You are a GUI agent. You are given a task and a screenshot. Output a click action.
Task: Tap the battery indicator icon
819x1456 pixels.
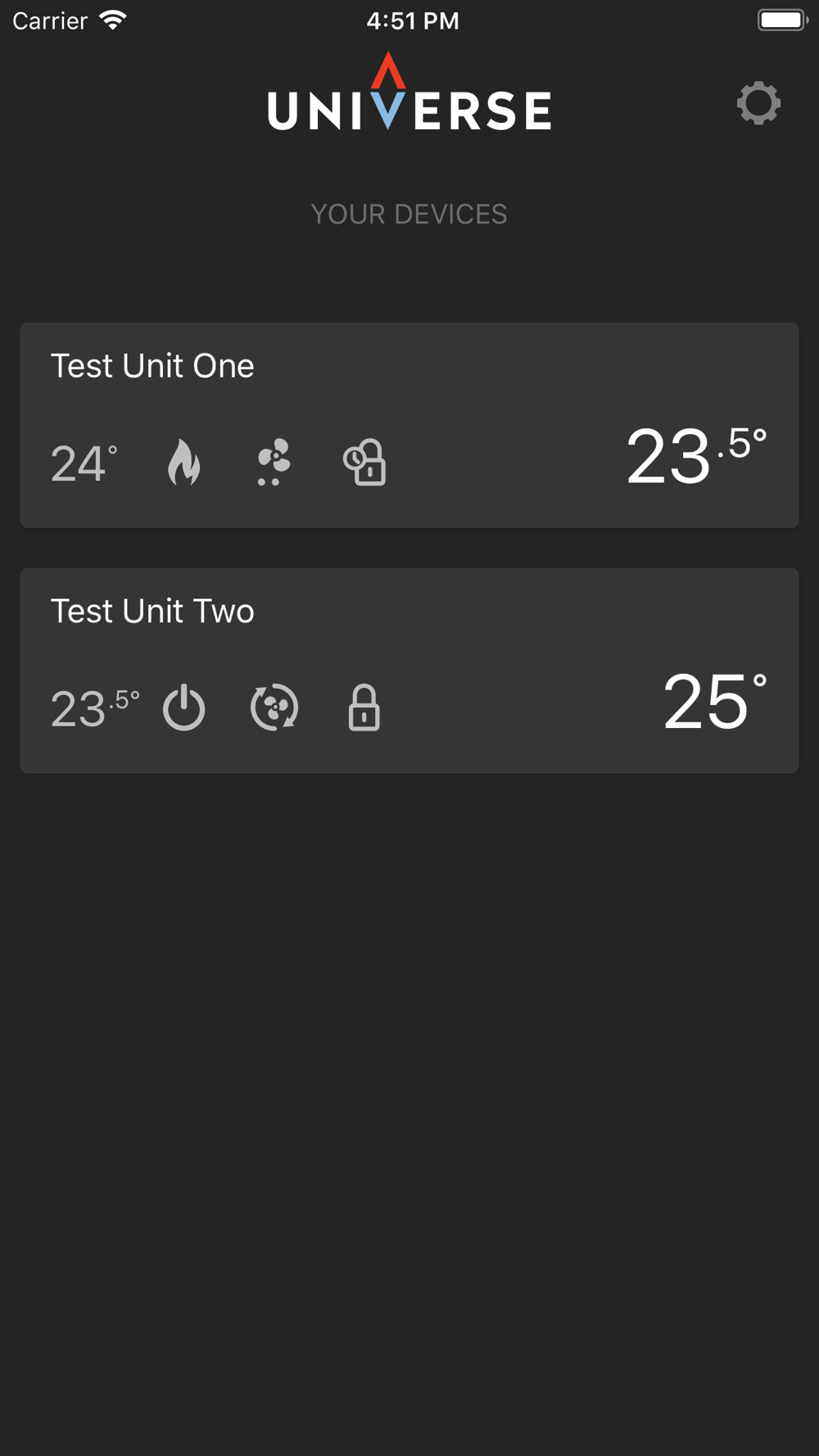tap(783, 20)
